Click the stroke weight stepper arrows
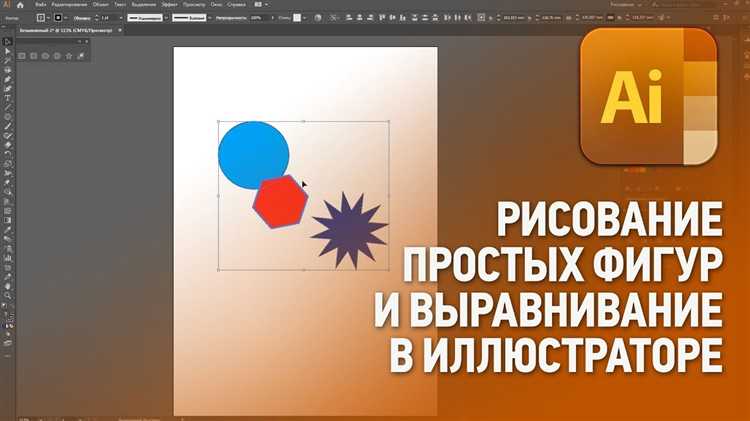 click(x=97, y=18)
